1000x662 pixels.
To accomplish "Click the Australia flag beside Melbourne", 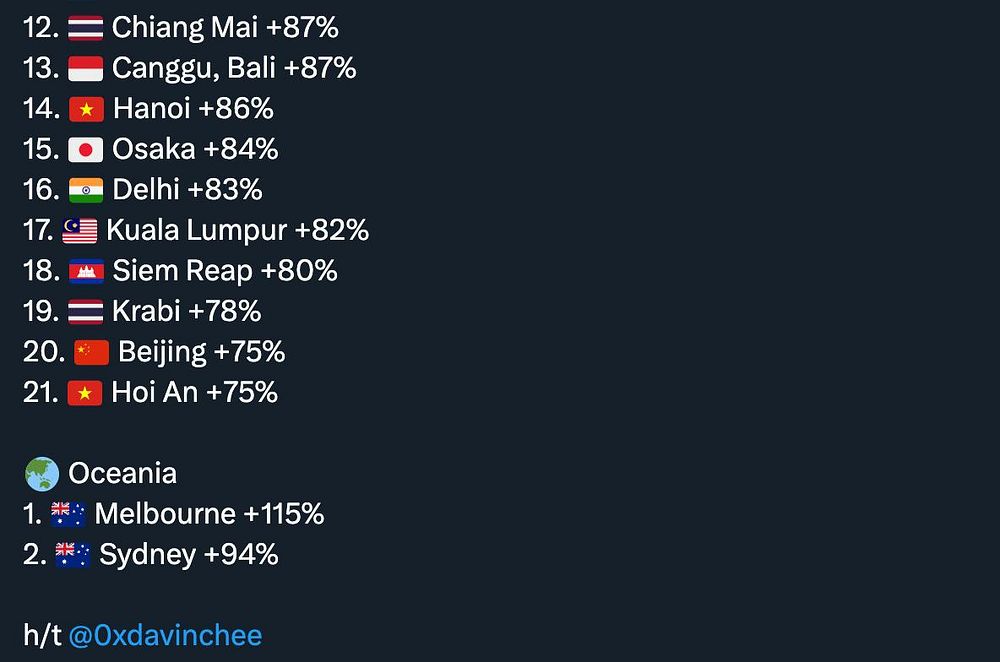I will point(68,514).
